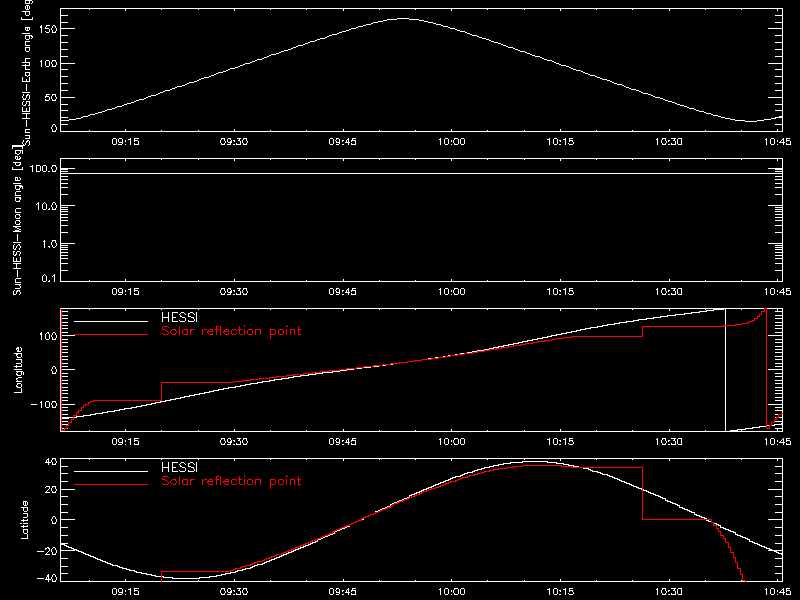The image size is (800, 600).
Task: Click the 100 tick on Earth angle axis
Action: click(x=48, y=64)
